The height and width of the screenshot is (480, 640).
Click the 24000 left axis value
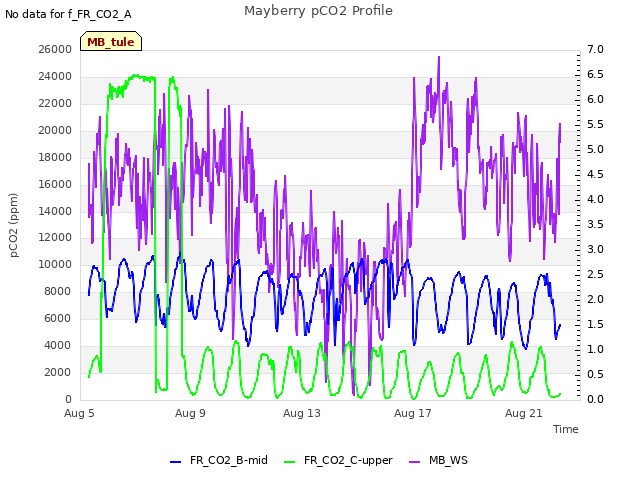(x=55, y=76)
